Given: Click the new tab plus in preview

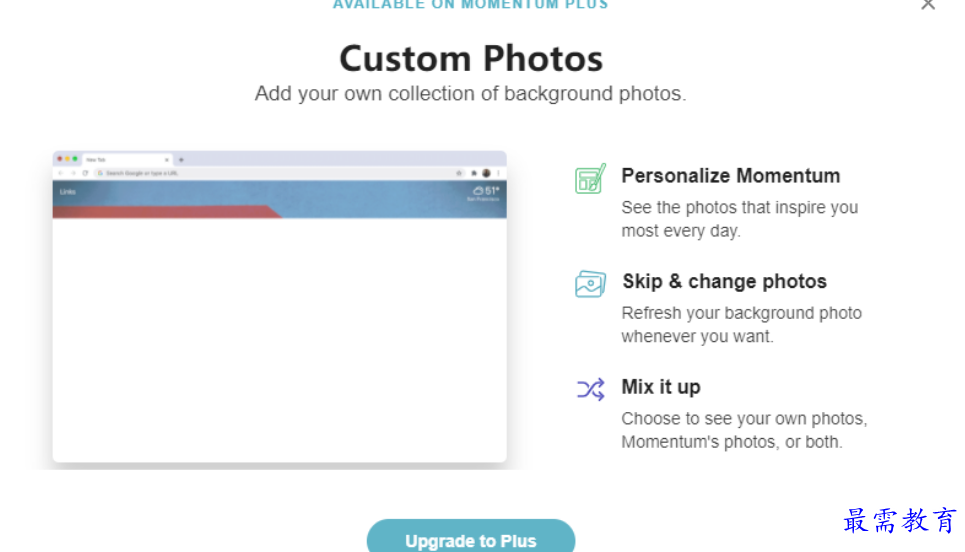Looking at the screenshot, I should click(181, 160).
